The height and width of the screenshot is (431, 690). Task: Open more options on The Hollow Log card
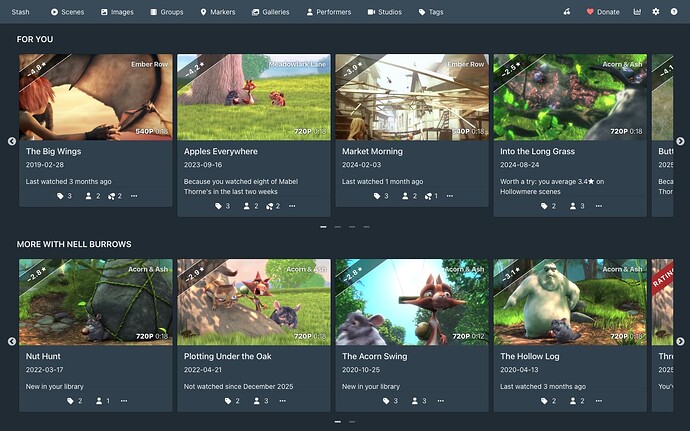(x=598, y=401)
